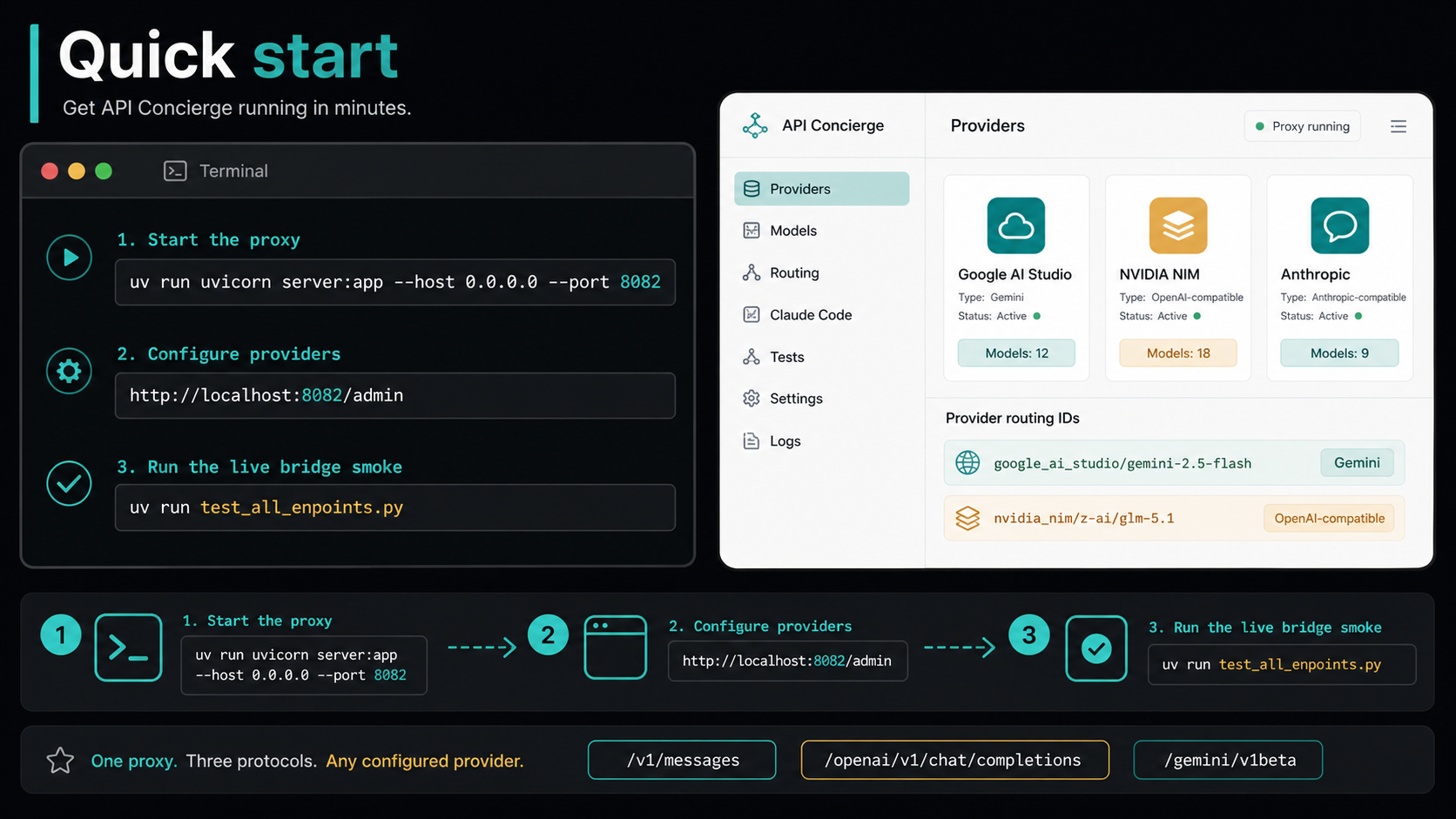Click the localhost:8082/admin box in Terminal

click(395, 395)
